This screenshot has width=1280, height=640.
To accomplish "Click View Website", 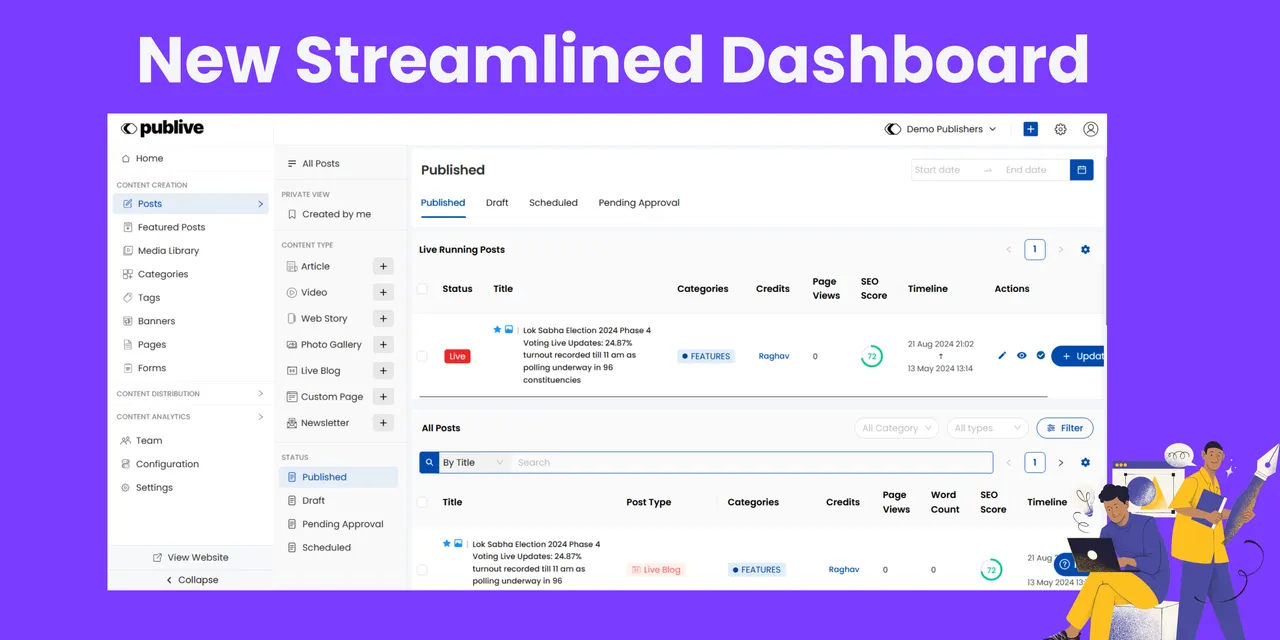I will [190, 558].
